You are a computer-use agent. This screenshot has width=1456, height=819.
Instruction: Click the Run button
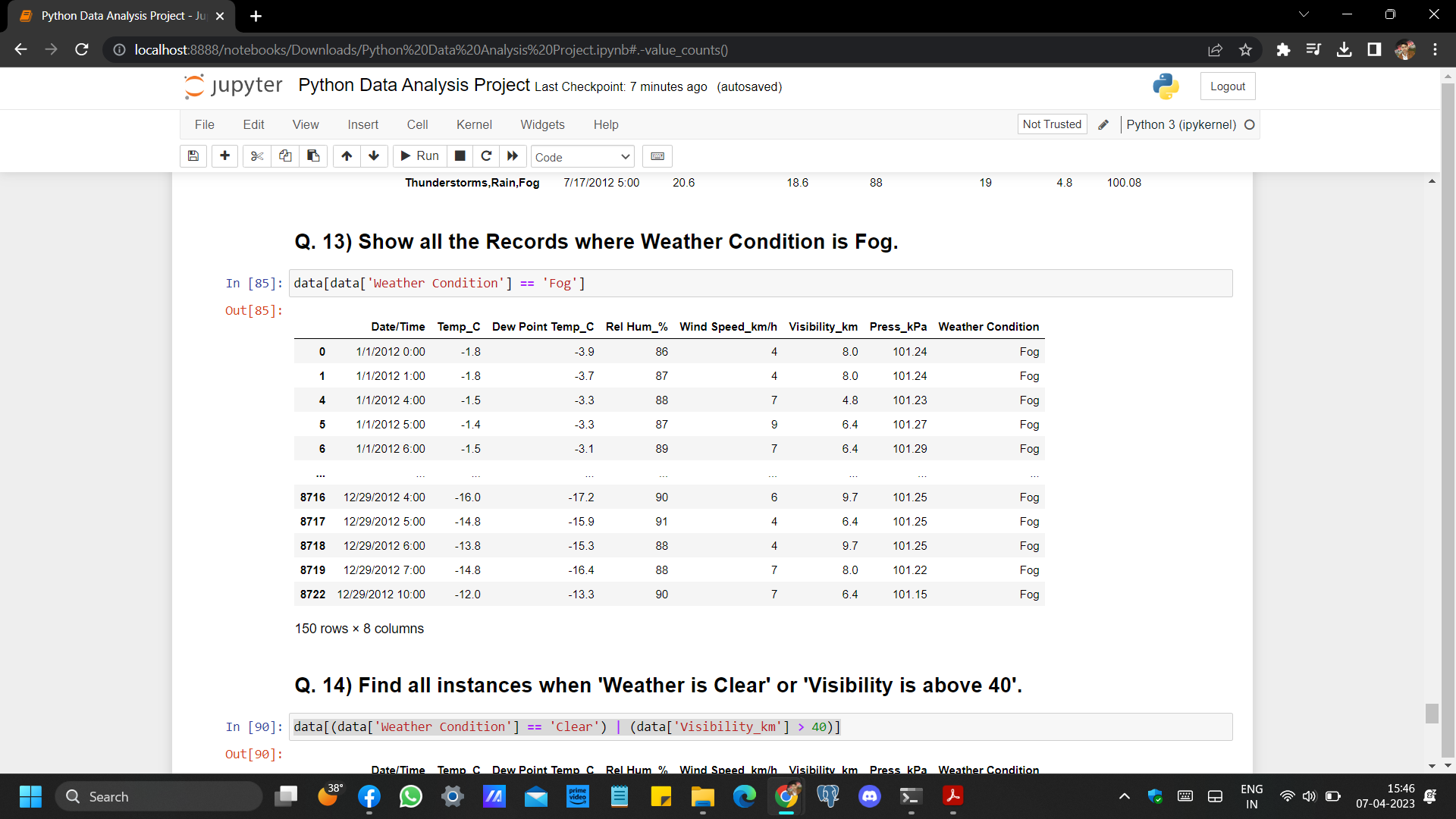tap(419, 156)
